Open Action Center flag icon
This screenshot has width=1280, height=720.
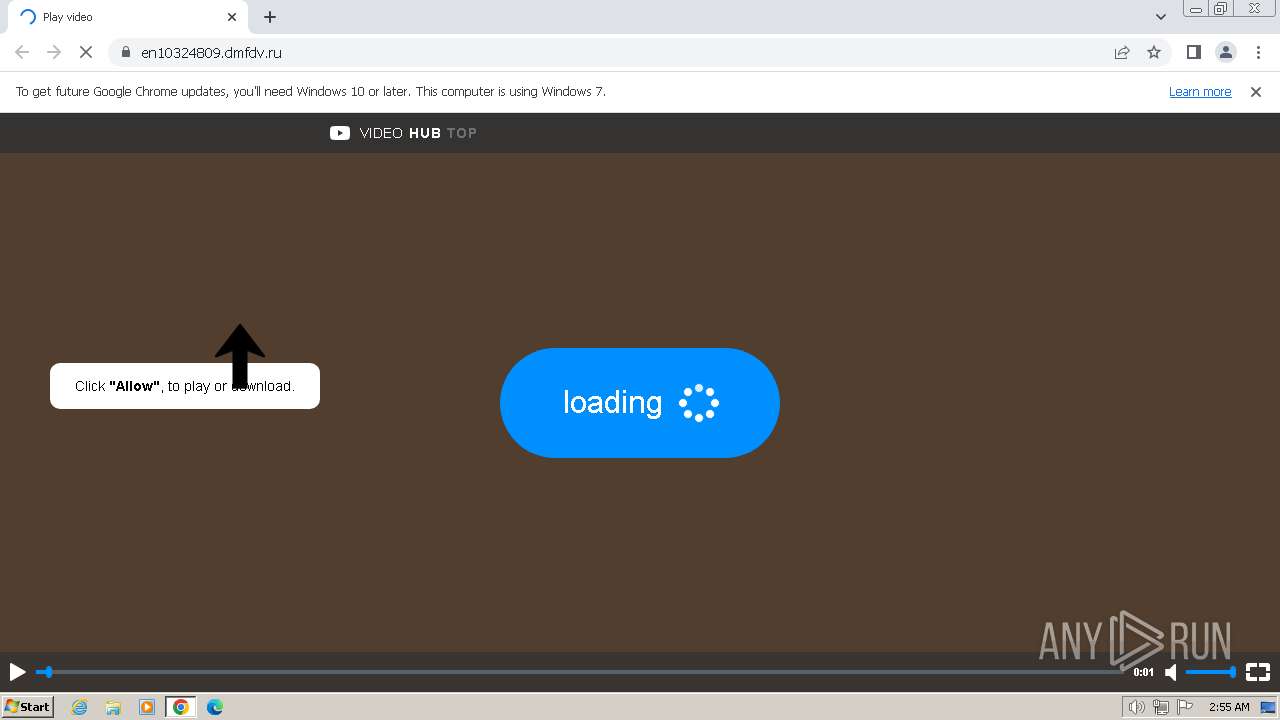pyautogui.click(x=1185, y=707)
